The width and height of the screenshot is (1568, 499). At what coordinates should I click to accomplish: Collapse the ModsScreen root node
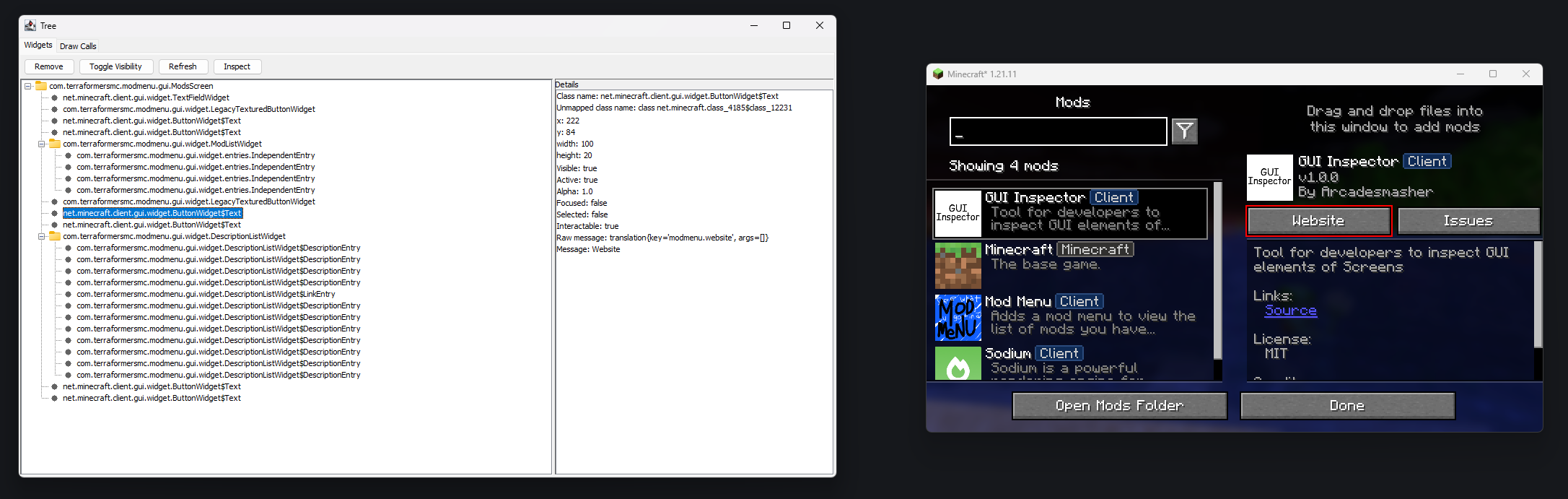pyautogui.click(x=28, y=86)
